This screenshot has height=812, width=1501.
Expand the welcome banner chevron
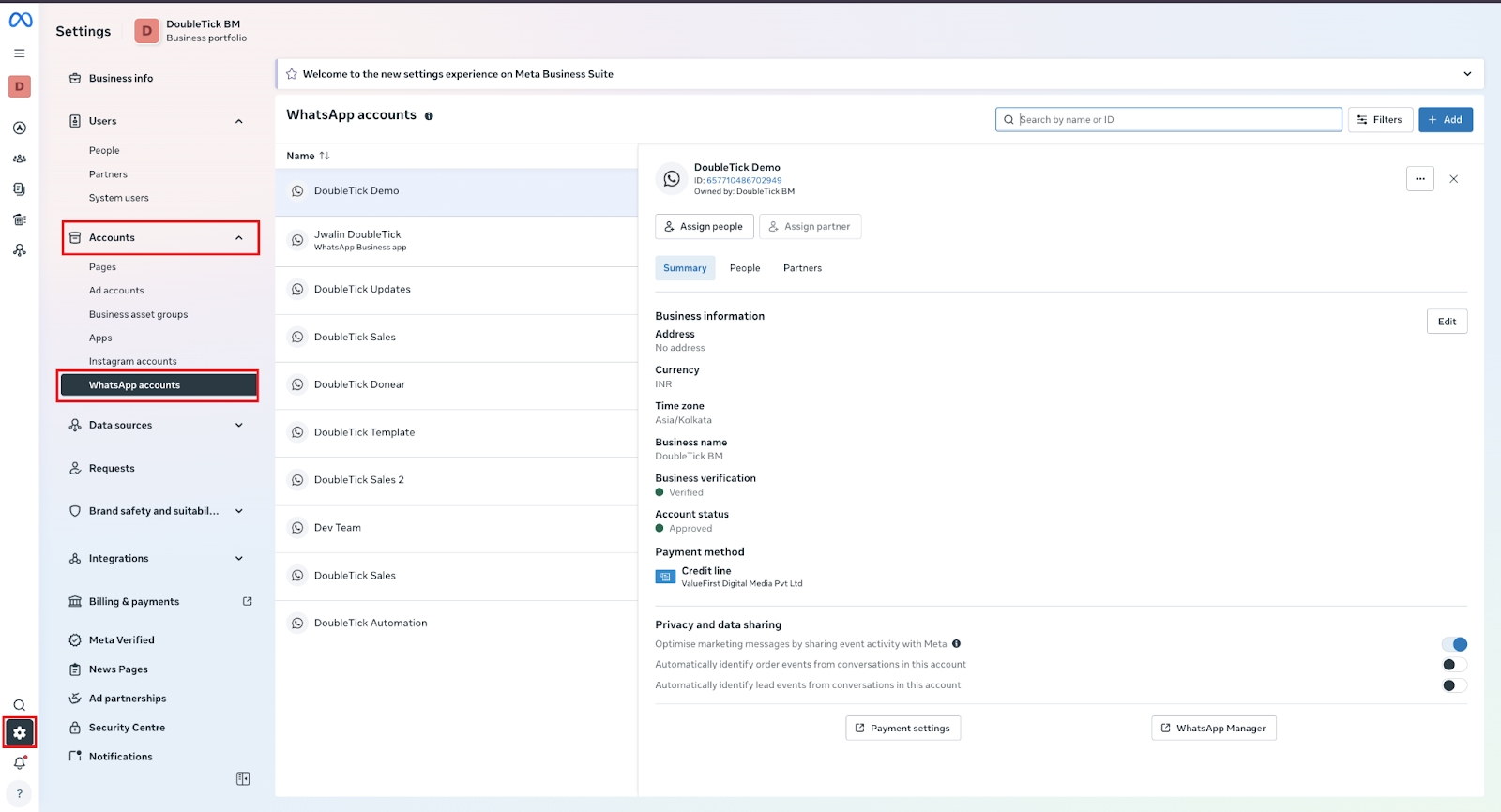pyautogui.click(x=1467, y=74)
